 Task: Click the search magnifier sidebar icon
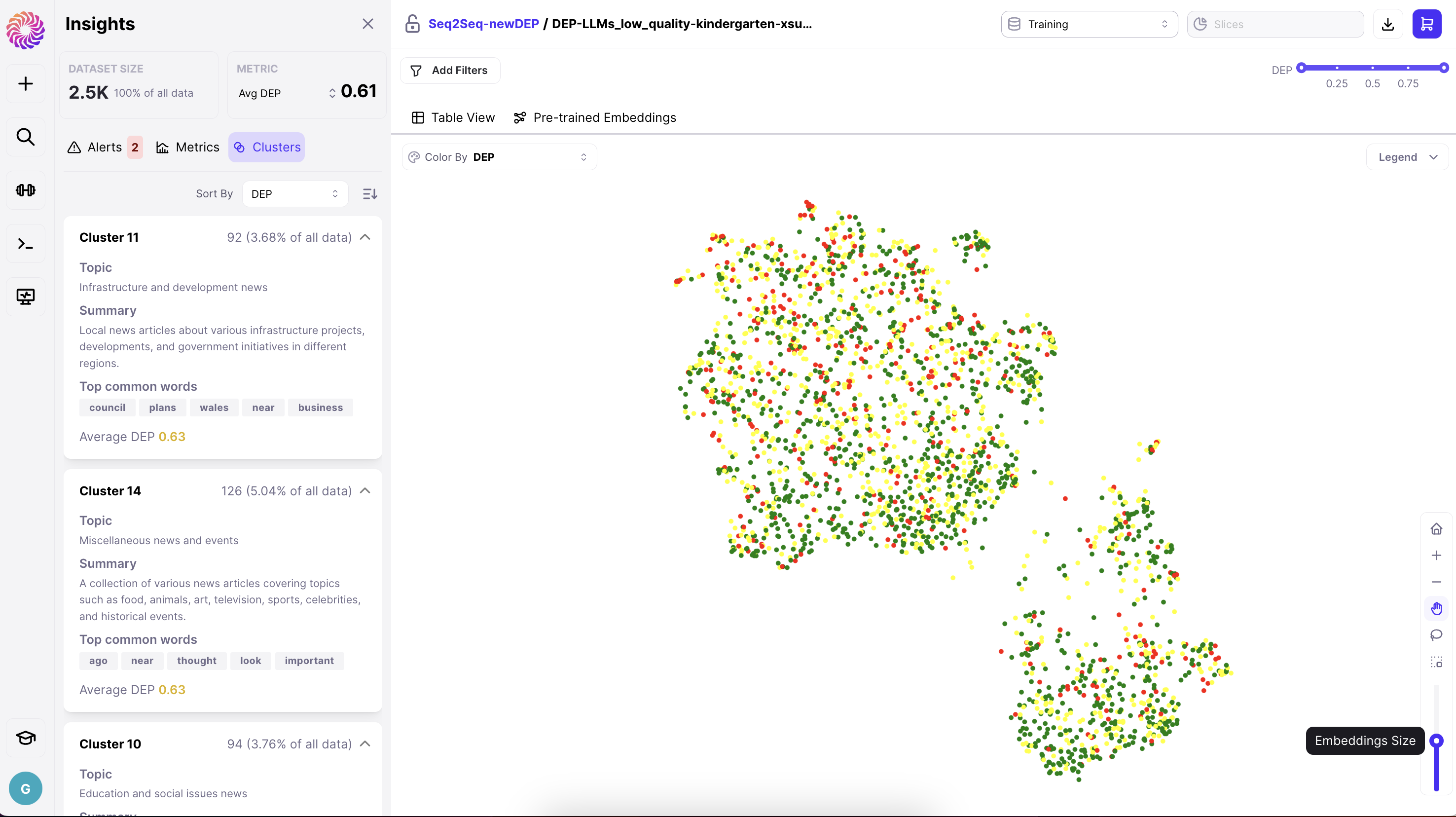click(x=26, y=137)
